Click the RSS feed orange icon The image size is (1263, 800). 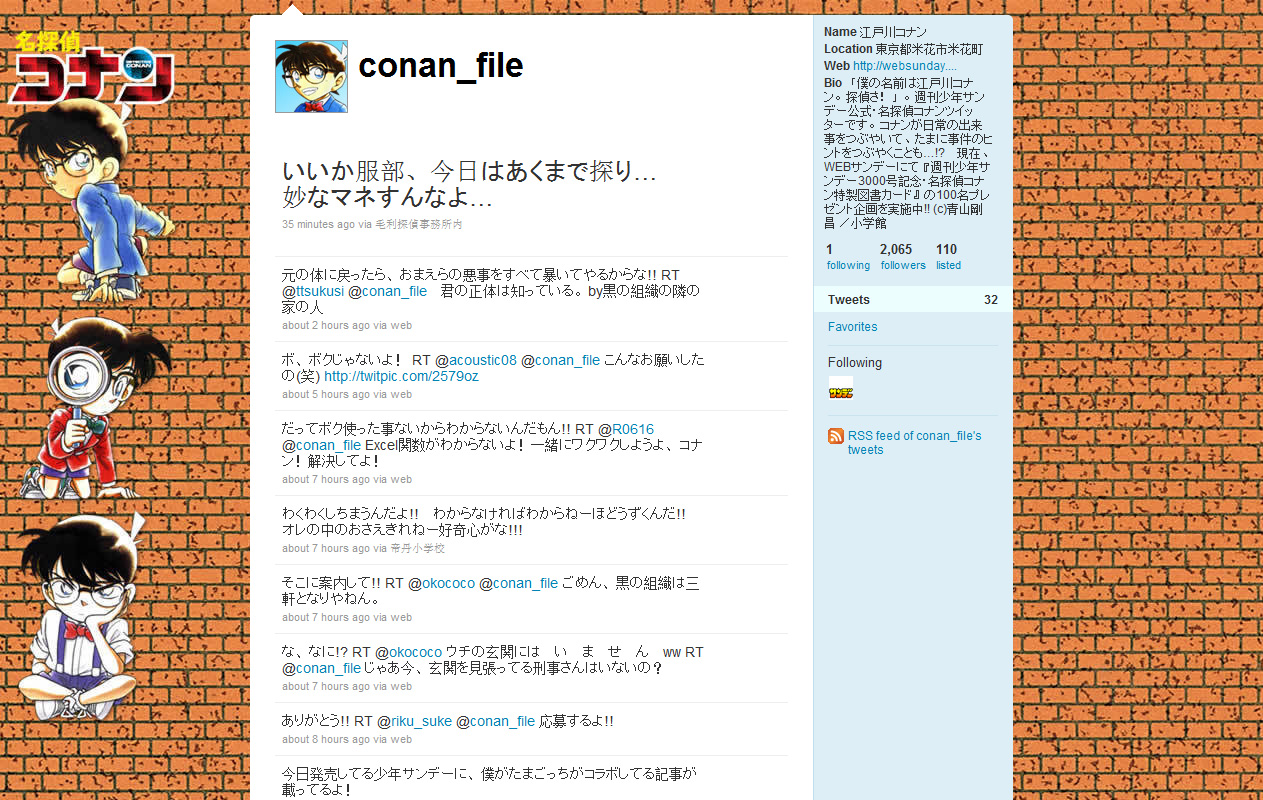(836, 436)
